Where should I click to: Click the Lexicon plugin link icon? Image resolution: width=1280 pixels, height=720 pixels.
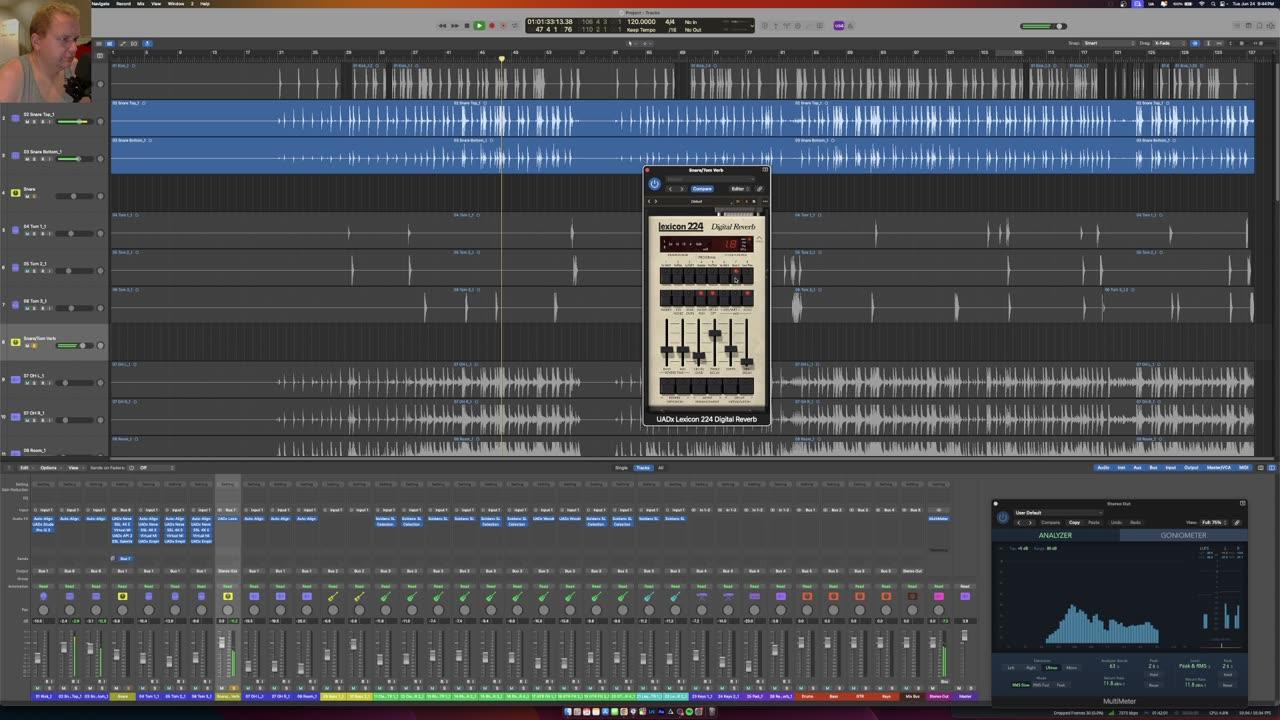759,189
